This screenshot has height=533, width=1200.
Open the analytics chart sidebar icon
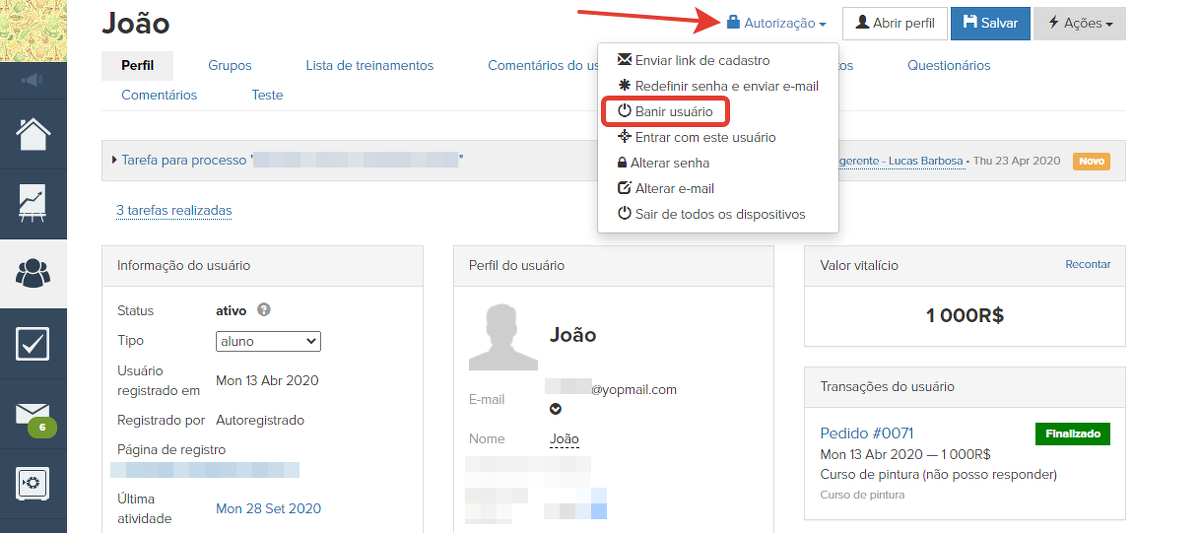pyautogui.click(x=33, y=203)
